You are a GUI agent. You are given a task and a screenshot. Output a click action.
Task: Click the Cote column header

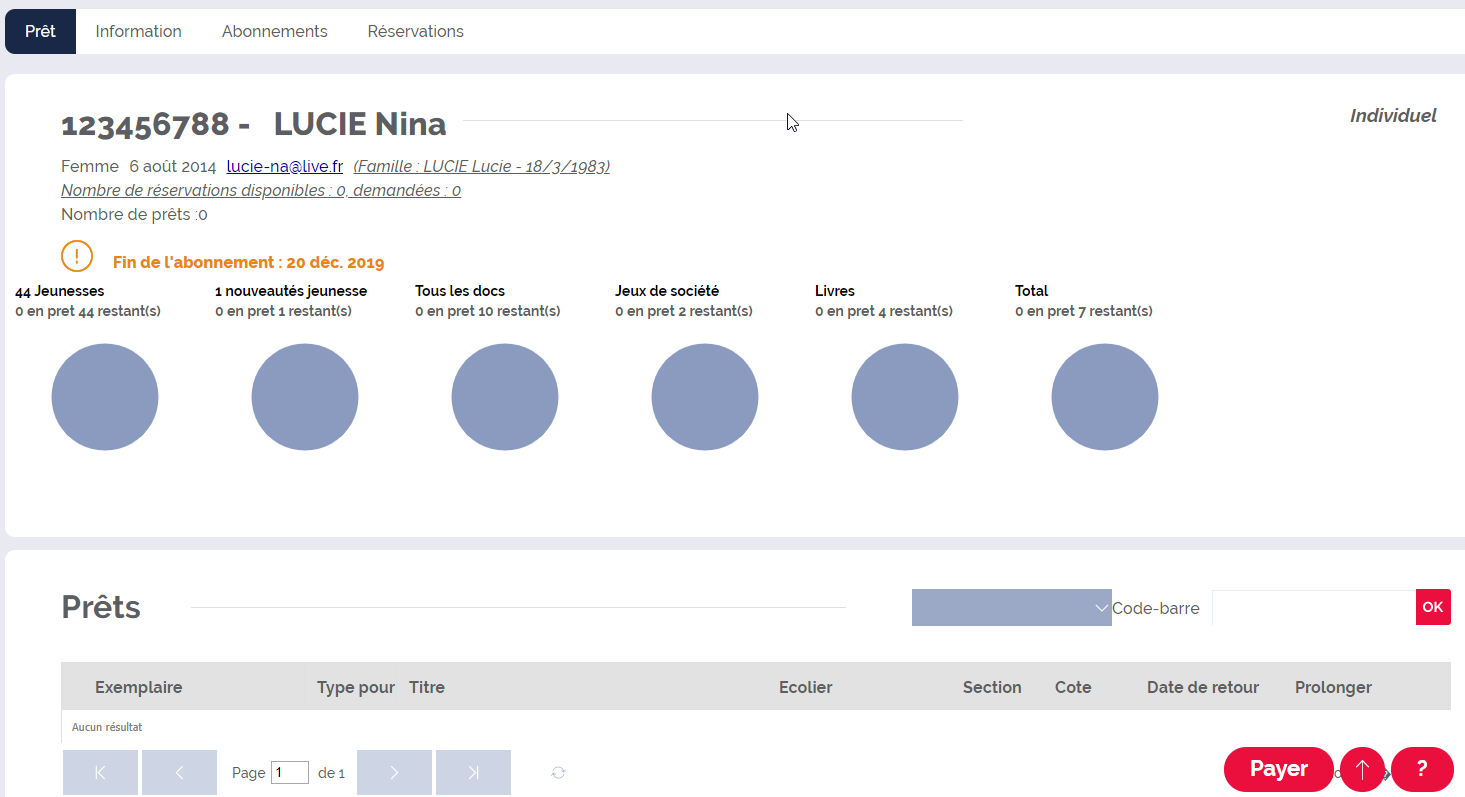pos(1073,687)
